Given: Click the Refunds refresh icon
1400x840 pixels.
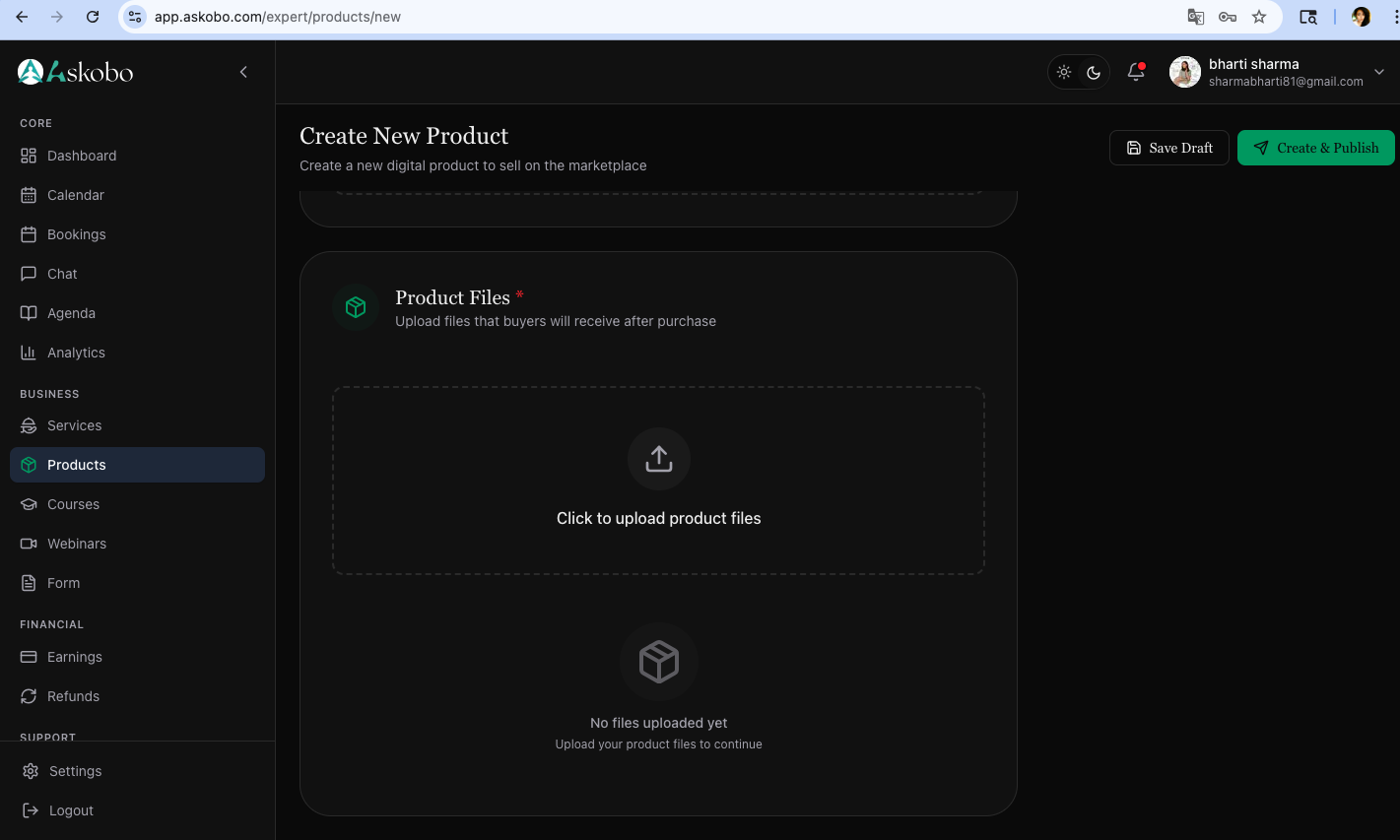Looking at the screenshot, I should [x=29, y=696].
